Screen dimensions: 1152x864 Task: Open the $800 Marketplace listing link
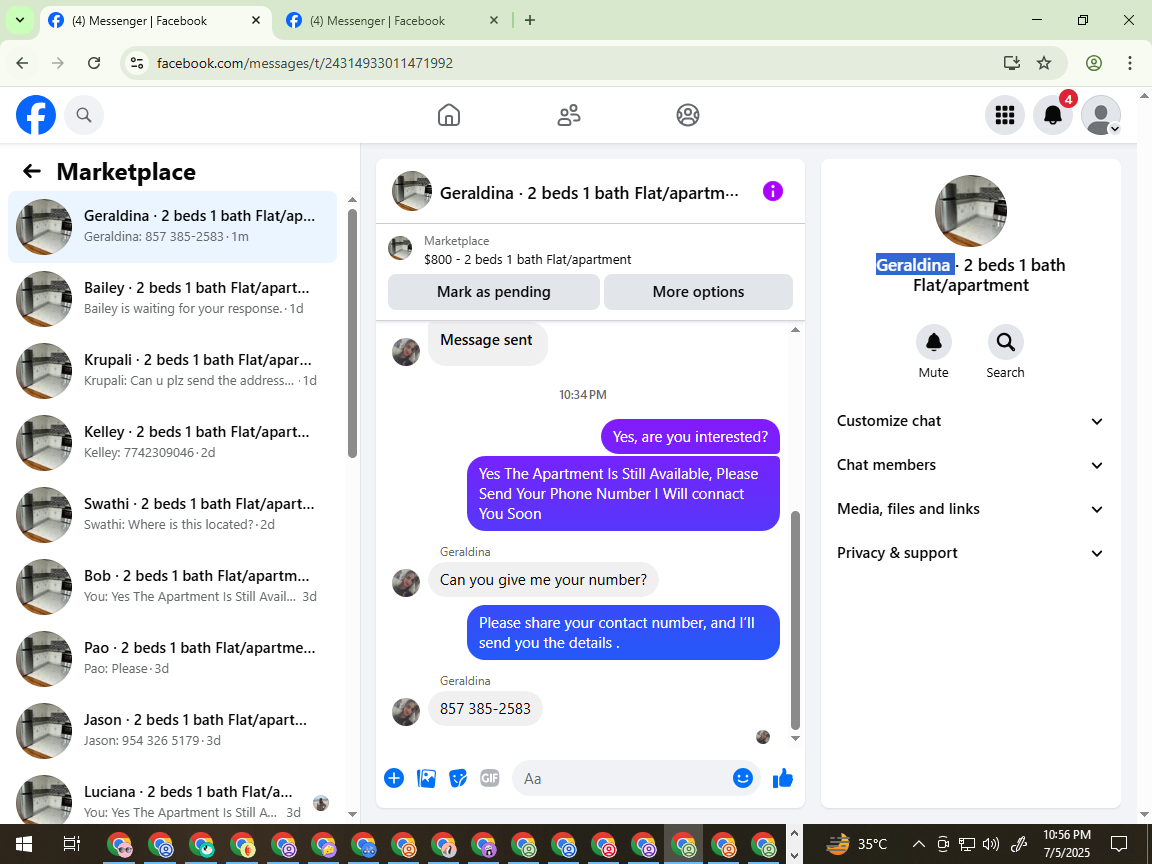pyautogui.click(x=527, y=259)
